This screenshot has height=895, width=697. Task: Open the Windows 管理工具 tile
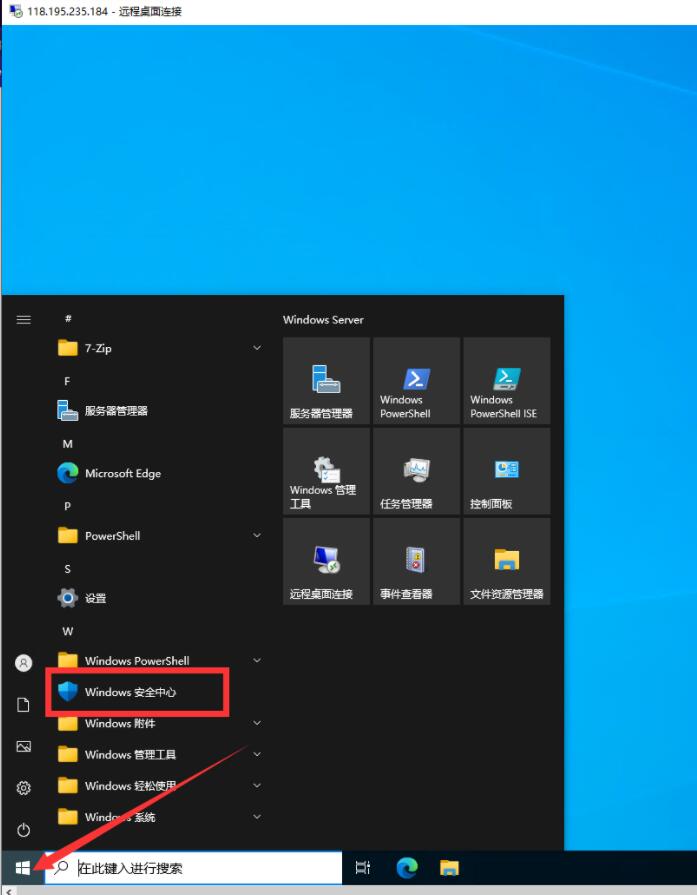point(327,471)
